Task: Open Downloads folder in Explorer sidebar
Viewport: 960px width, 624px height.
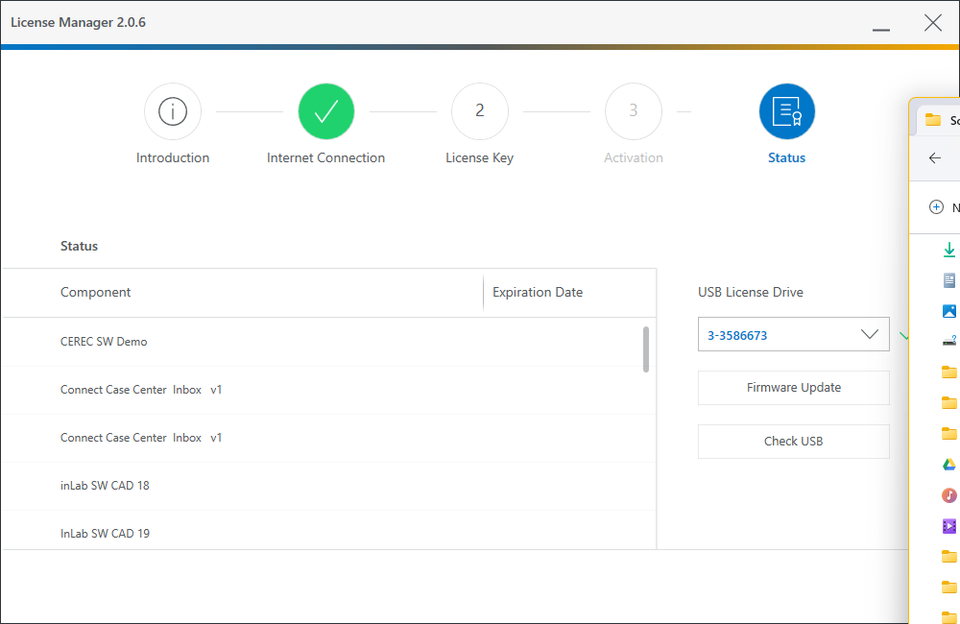Action: coord(949,249)
